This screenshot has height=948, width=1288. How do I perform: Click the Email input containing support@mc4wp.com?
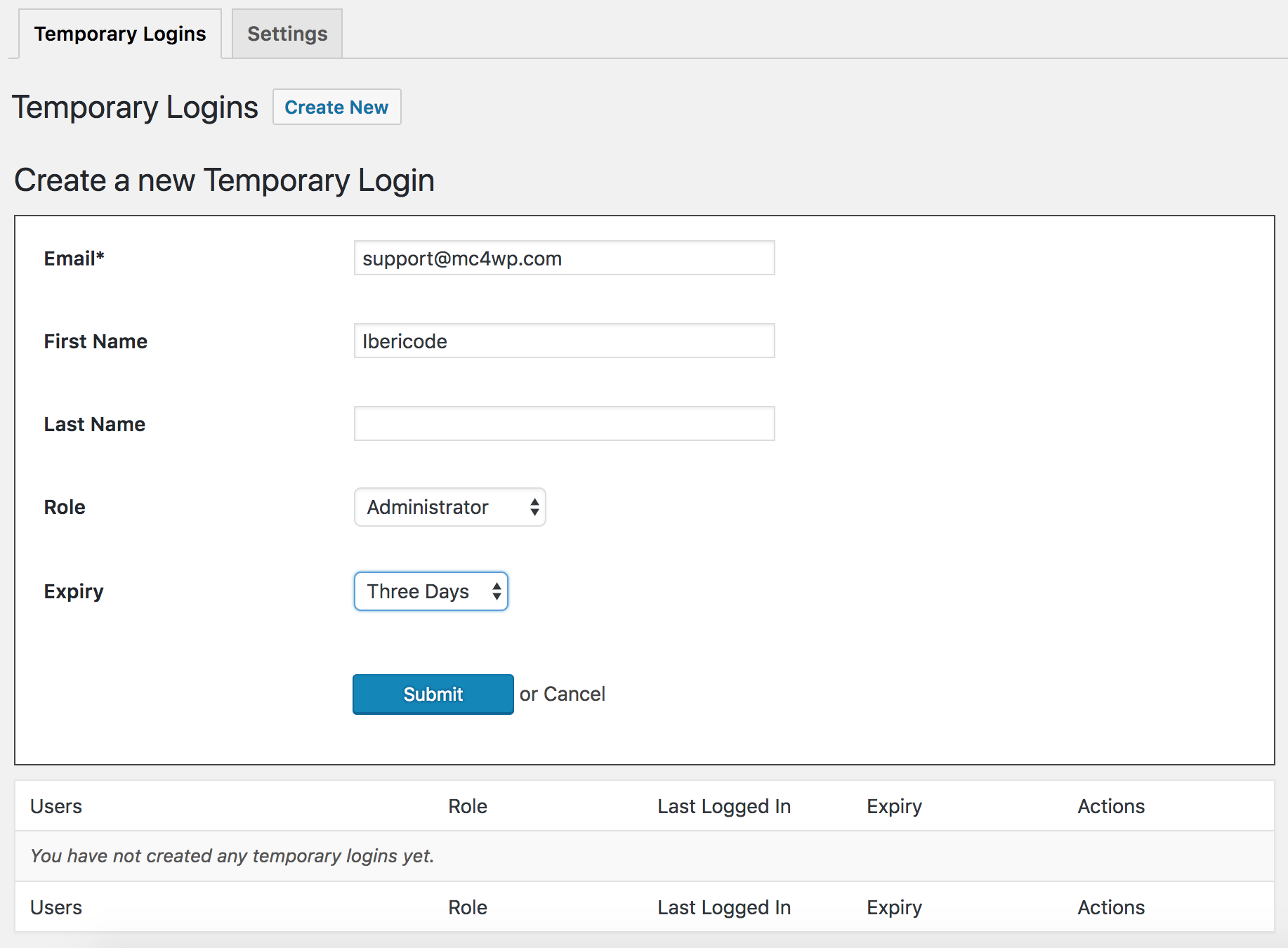coord(564,258)
